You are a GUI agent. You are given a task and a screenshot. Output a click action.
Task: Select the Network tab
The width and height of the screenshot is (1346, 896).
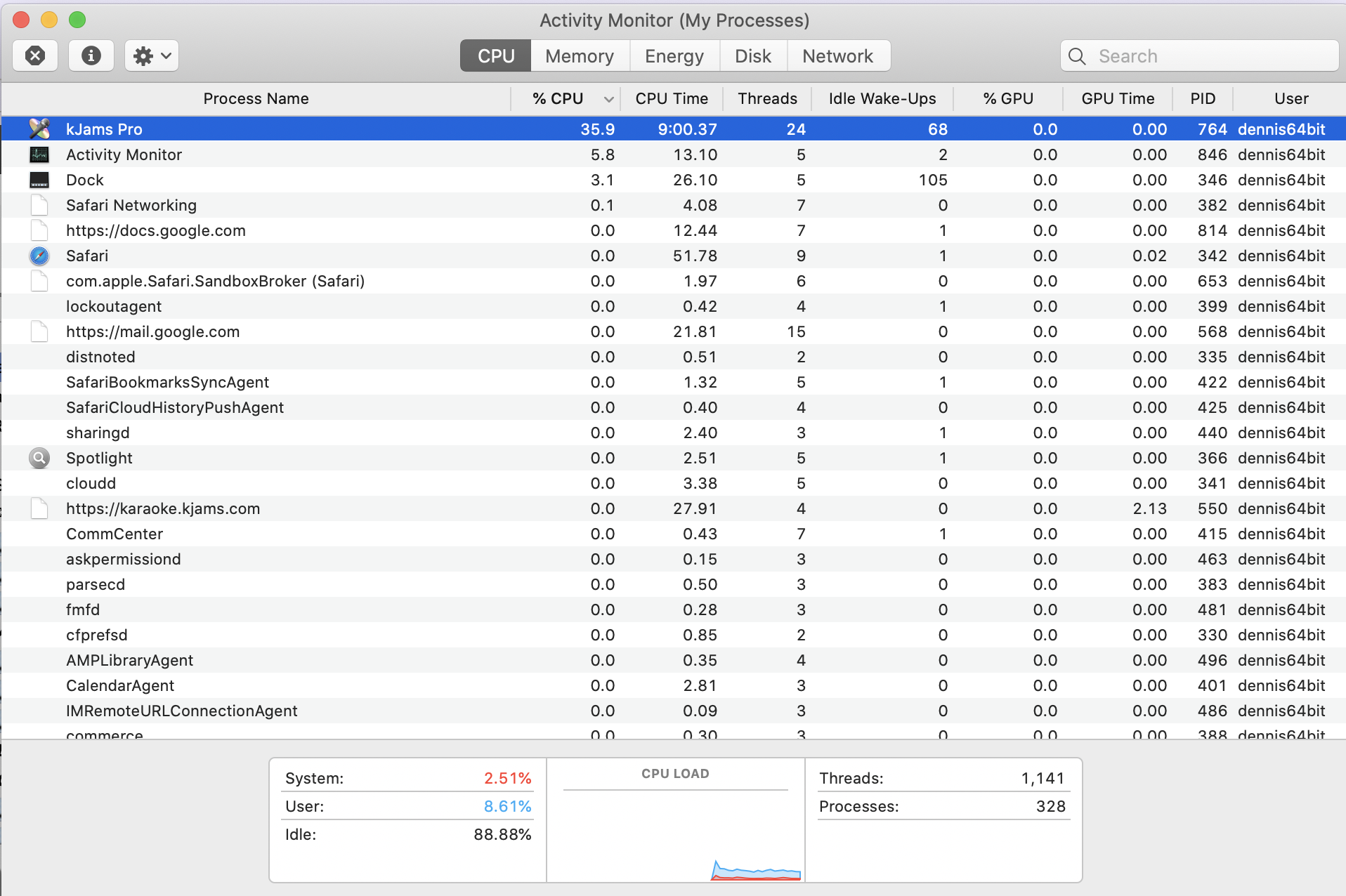[x=837, y=56]
